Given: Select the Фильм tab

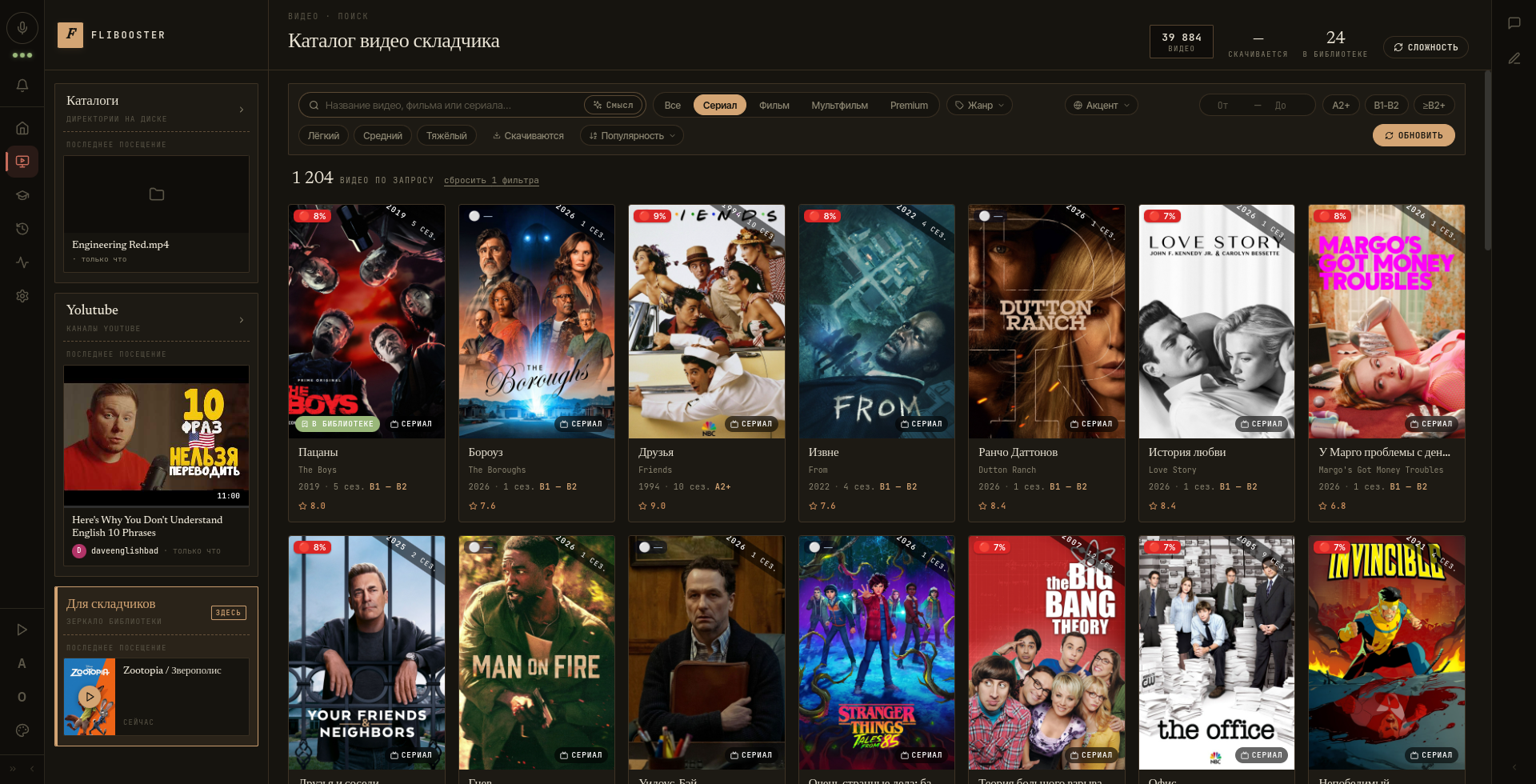Looking at the screenshot, I should 774,106.
